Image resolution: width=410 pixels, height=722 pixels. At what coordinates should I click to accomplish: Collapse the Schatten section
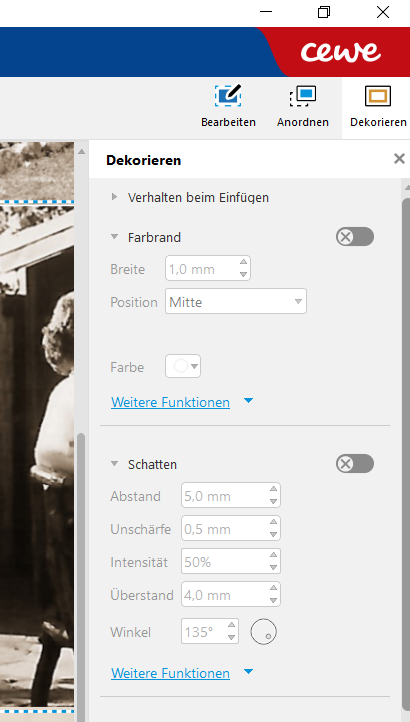click(x=114, y=464)
